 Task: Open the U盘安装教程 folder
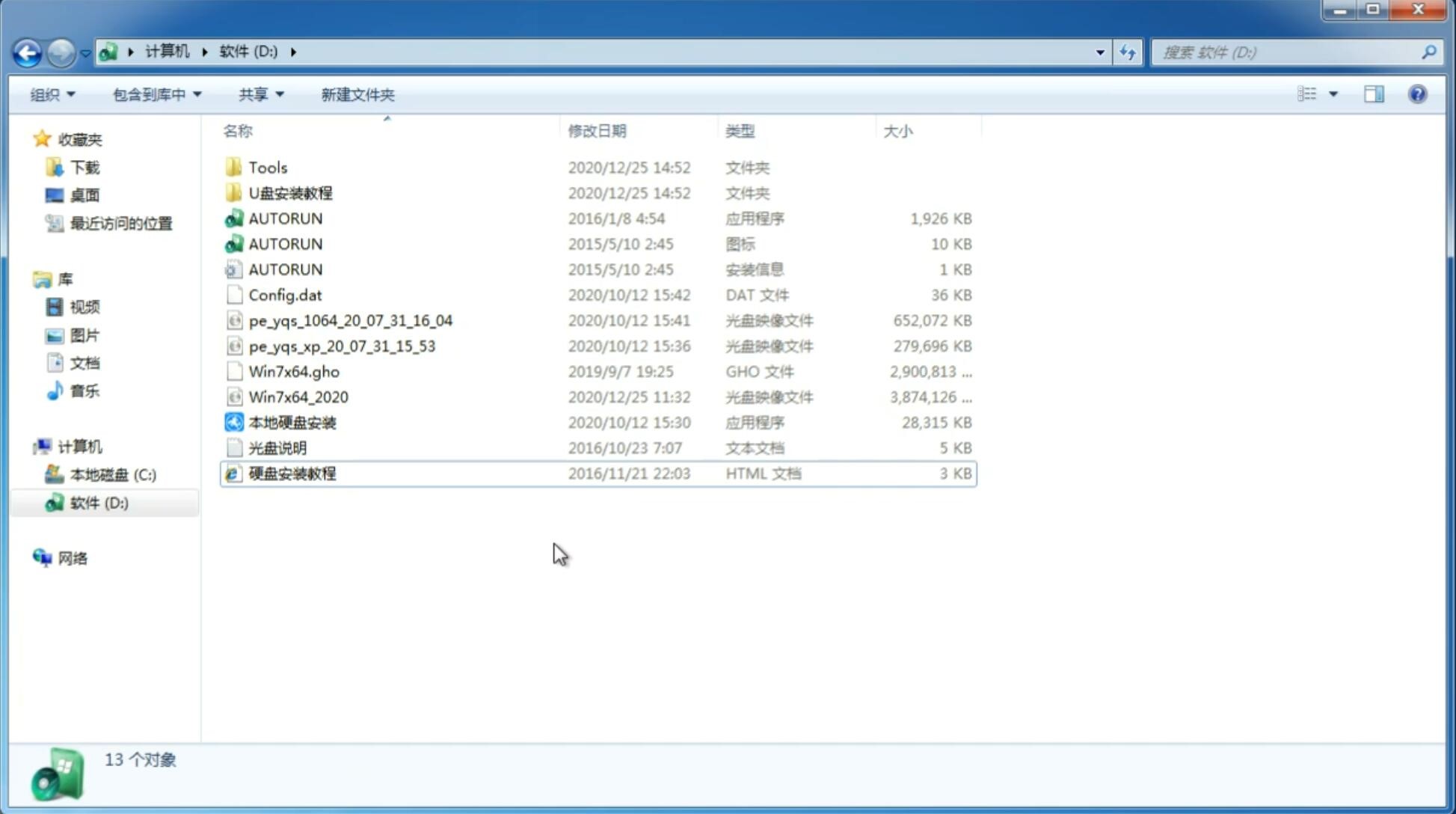[291, 192]
